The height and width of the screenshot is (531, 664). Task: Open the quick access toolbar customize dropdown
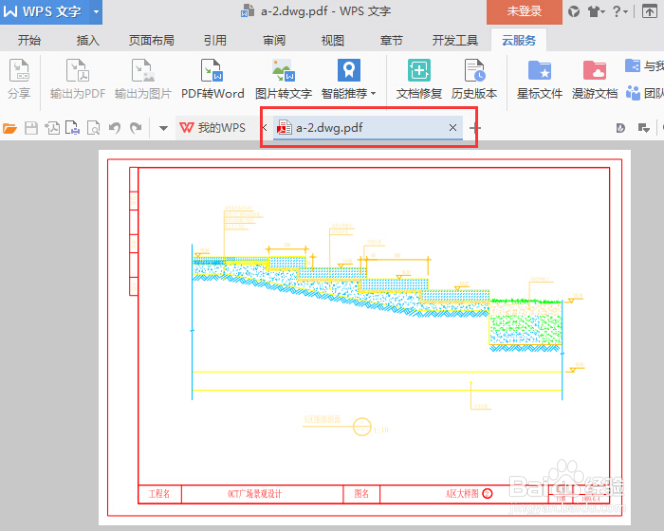(163, 128)
